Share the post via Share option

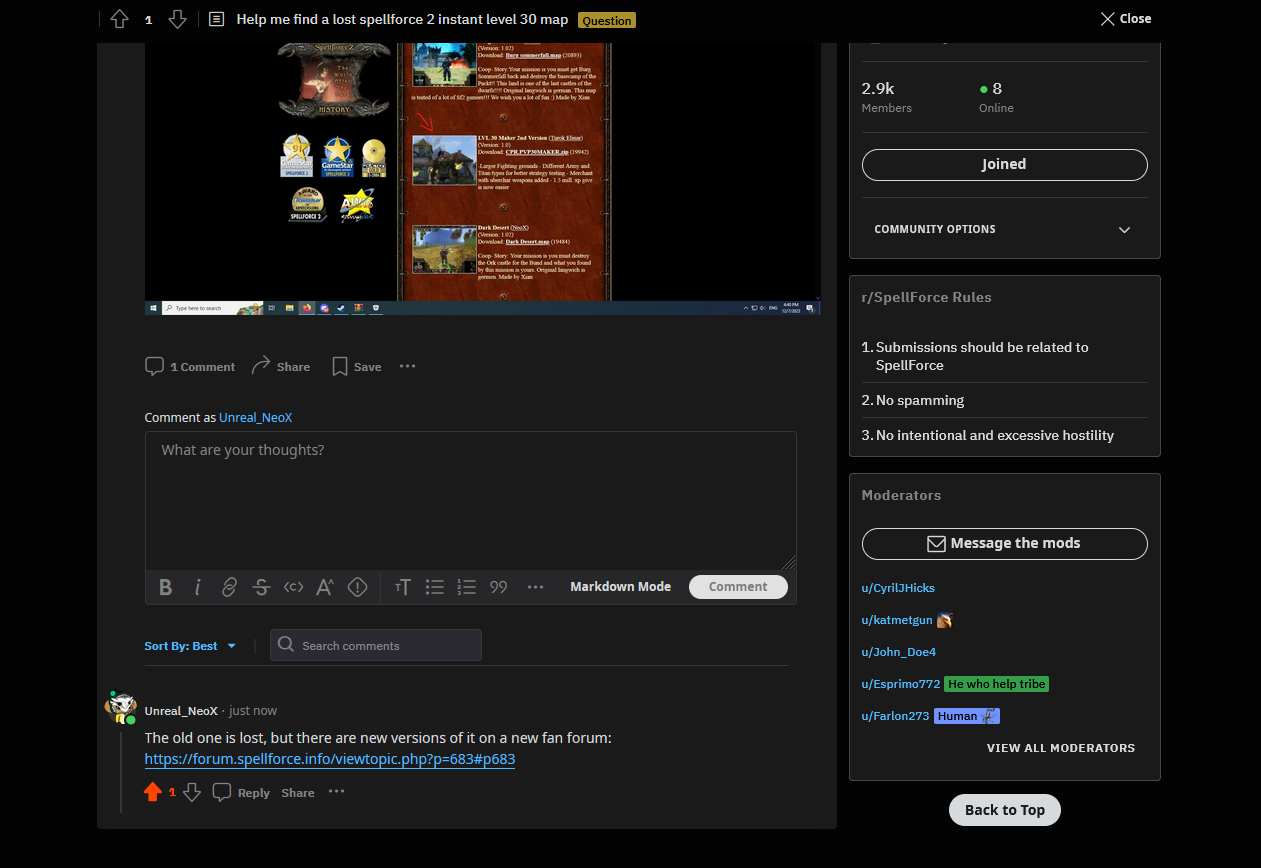point(281,367)
